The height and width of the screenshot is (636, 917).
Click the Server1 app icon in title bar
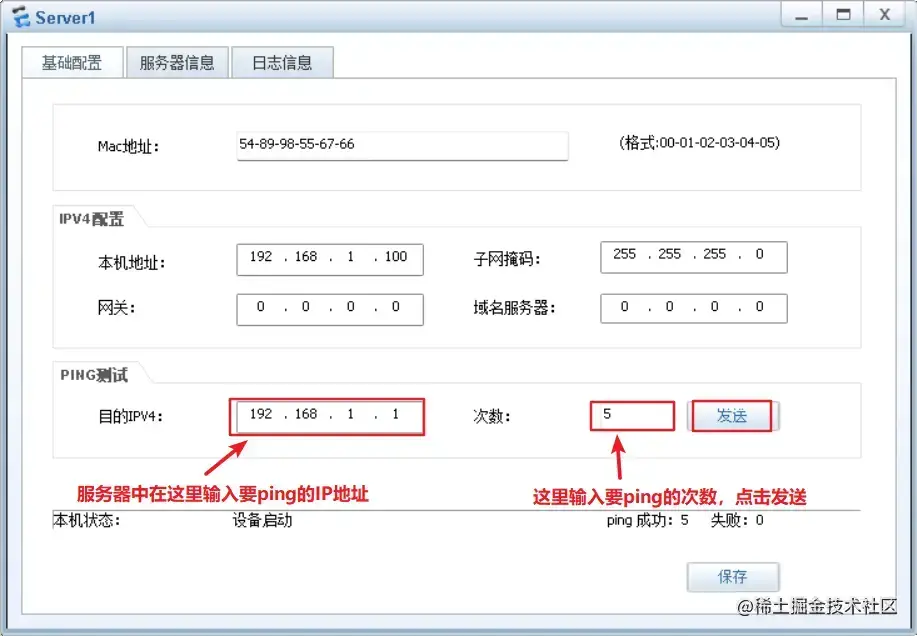20,17
